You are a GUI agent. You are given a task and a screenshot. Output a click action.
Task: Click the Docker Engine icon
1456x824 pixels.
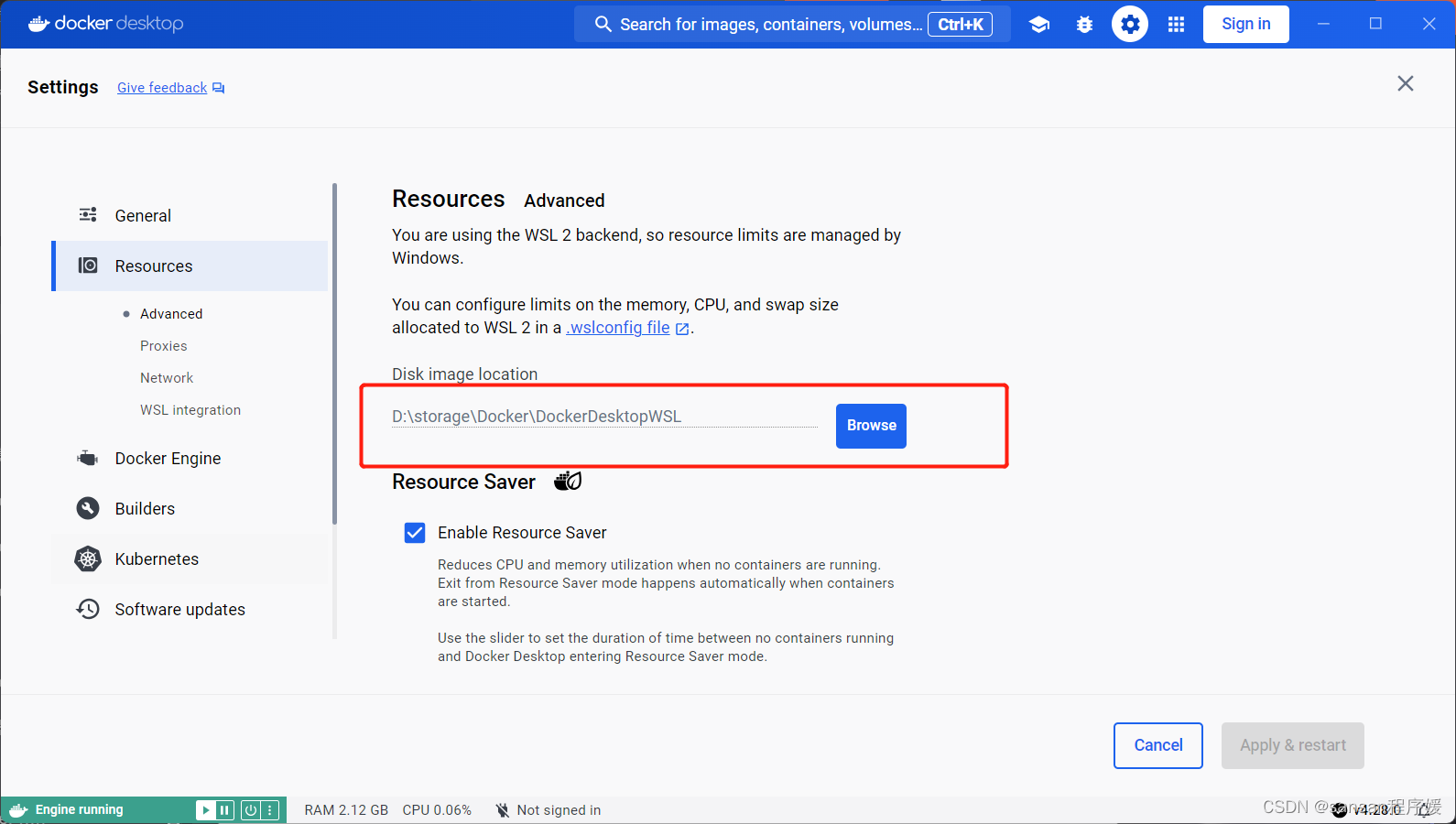coord(88,458)
